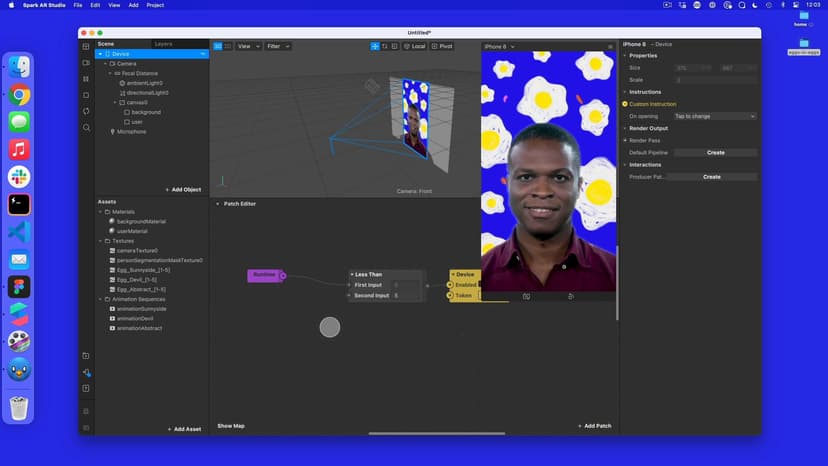Click the Token port on Device patch
Viewport: 828px width, 466px height.
point(450,295)
